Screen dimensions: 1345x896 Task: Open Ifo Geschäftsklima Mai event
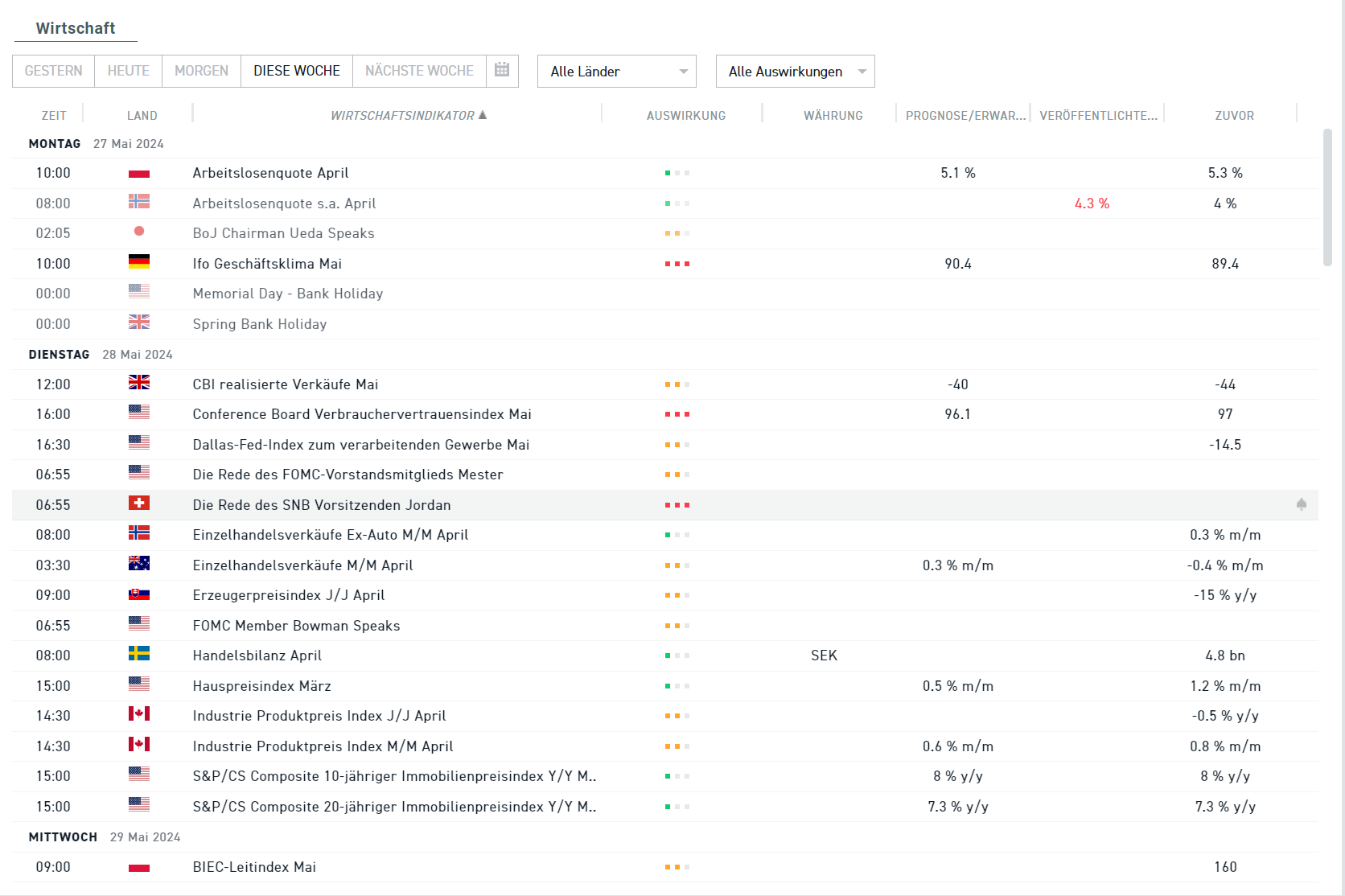(x=267, y=264)
